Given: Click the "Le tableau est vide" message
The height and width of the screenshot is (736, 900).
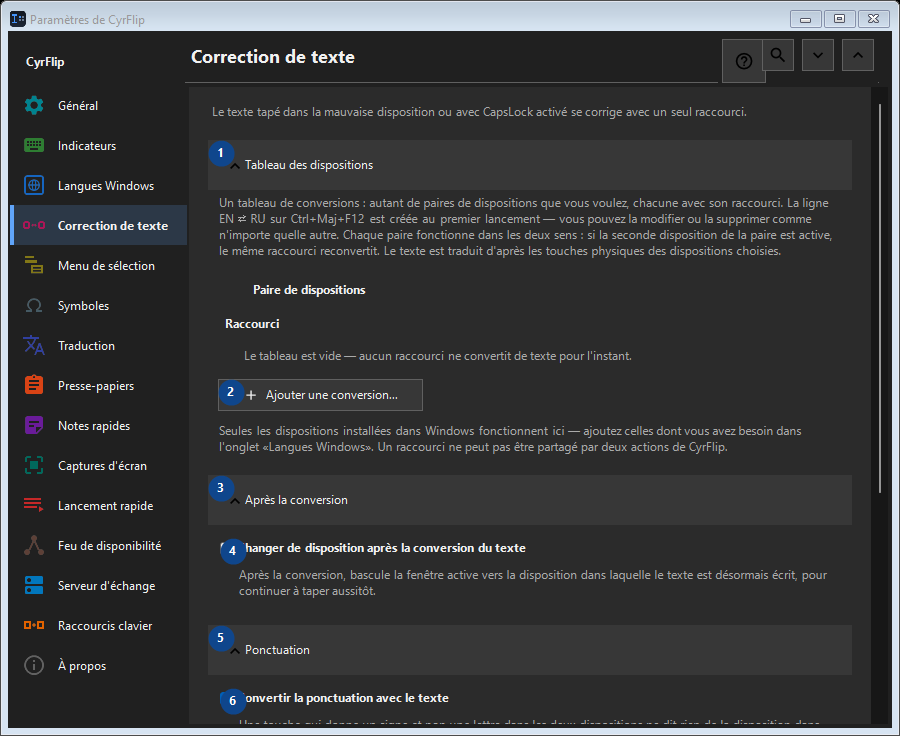Looking at the screenshot, I should tap(437, 356).
